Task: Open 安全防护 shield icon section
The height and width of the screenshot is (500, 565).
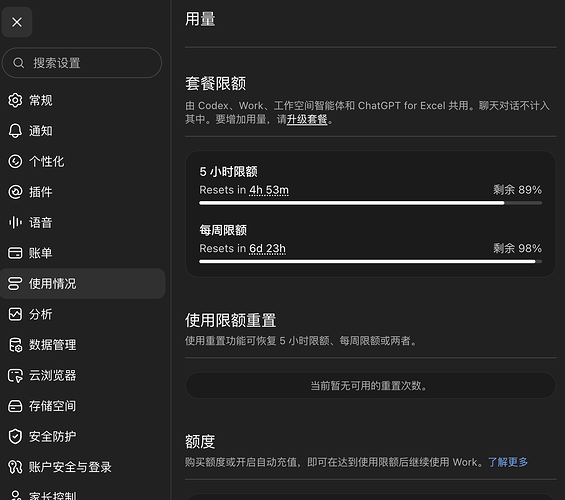Action: point(15,436)
